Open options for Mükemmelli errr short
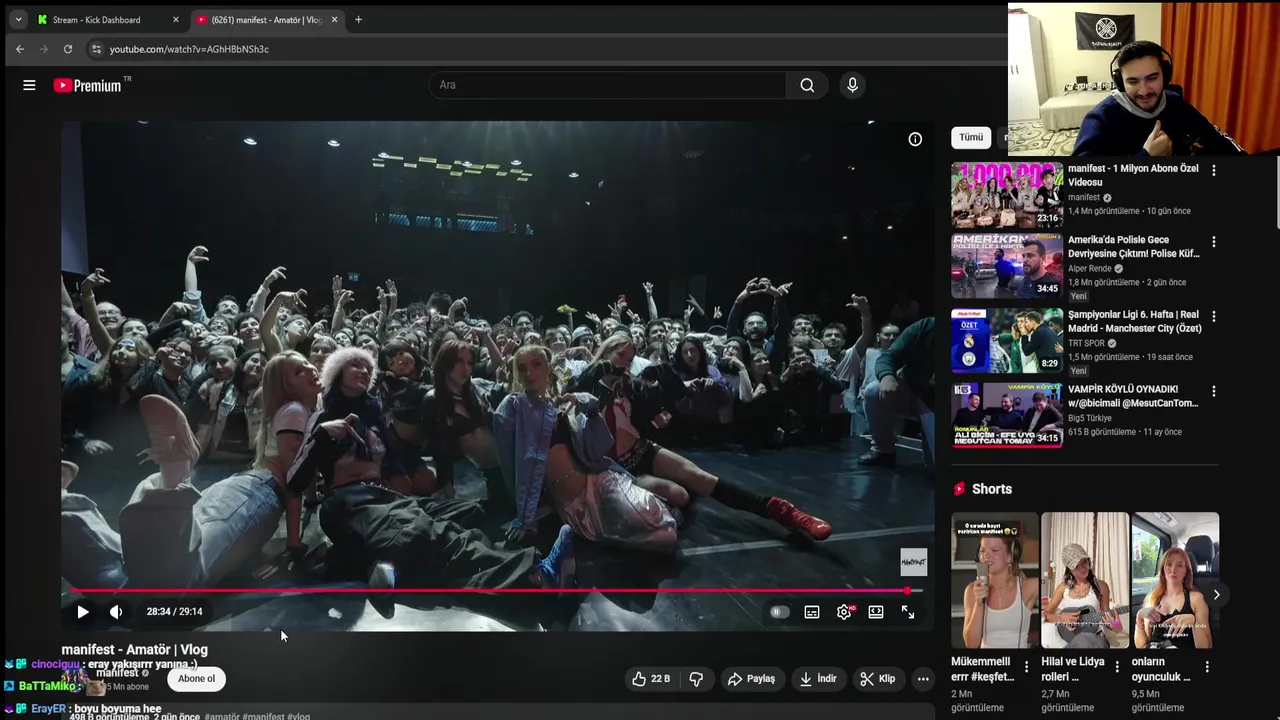This screenshot has width=1280, height=720. point(1027,667)
